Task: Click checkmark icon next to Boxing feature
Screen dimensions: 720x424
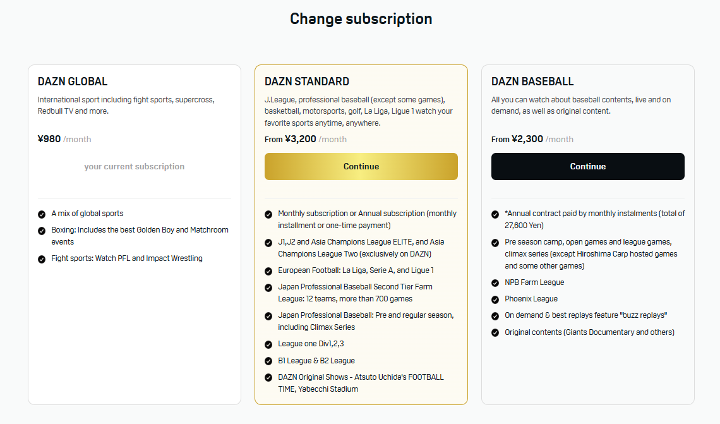Action: pyautogui.click(x=41, y=229)
